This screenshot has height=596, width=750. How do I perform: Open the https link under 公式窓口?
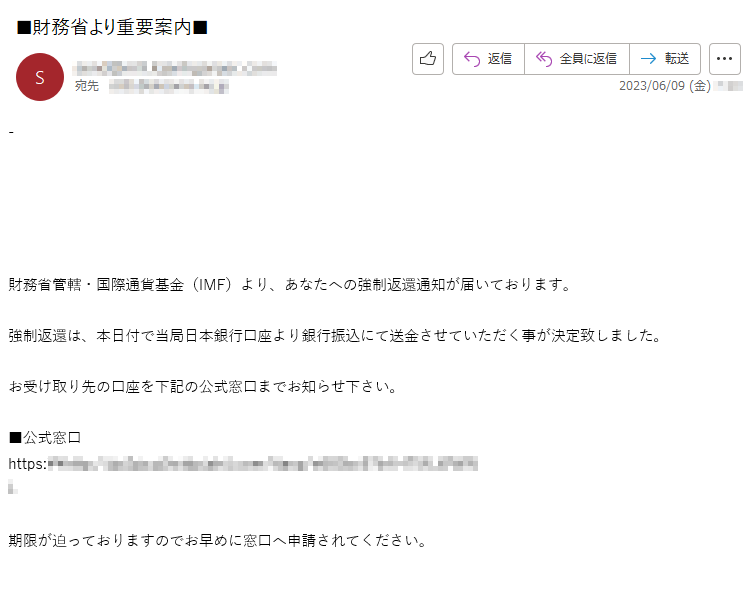click(243, 464)
